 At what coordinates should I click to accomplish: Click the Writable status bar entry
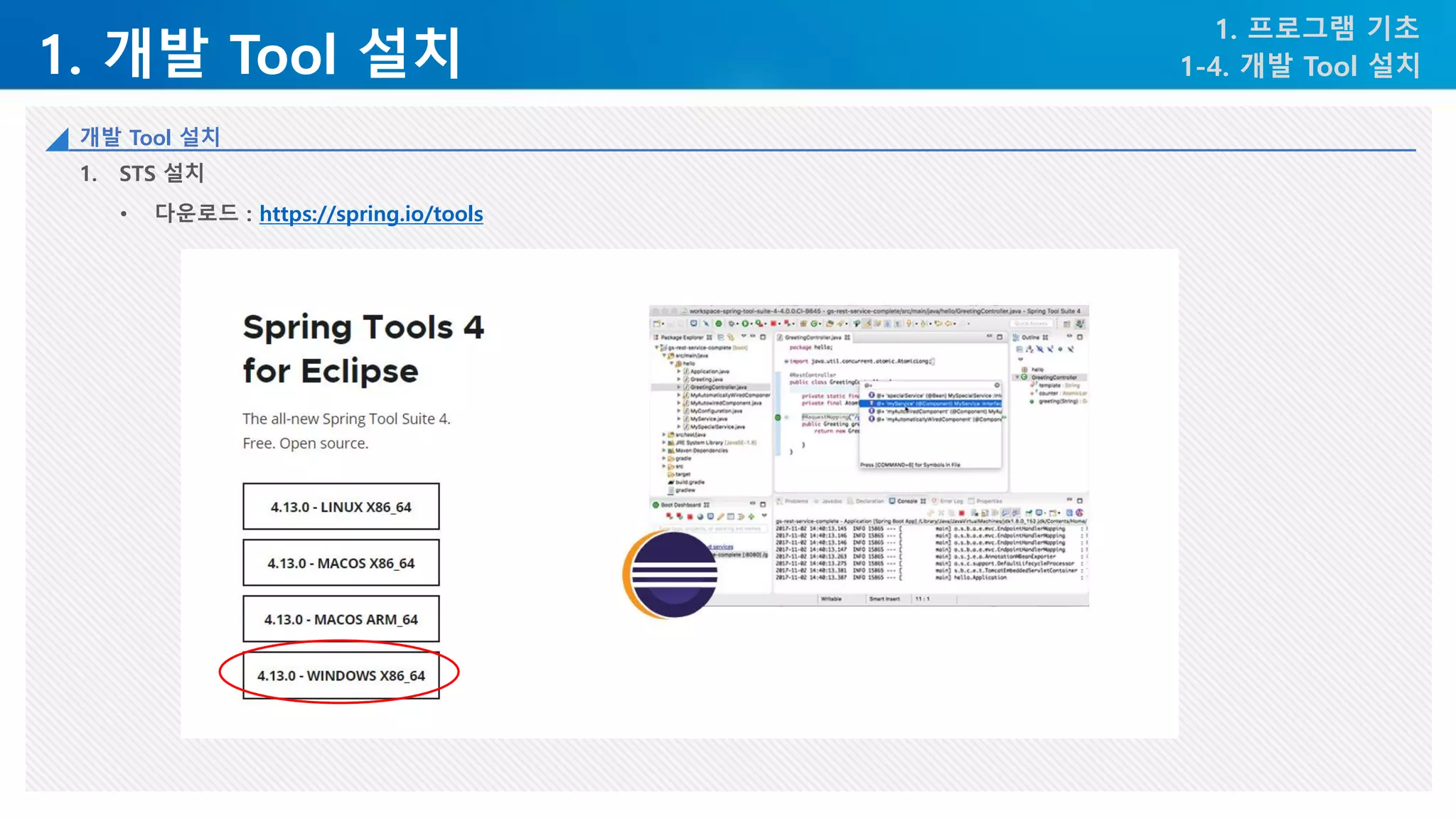831,599
